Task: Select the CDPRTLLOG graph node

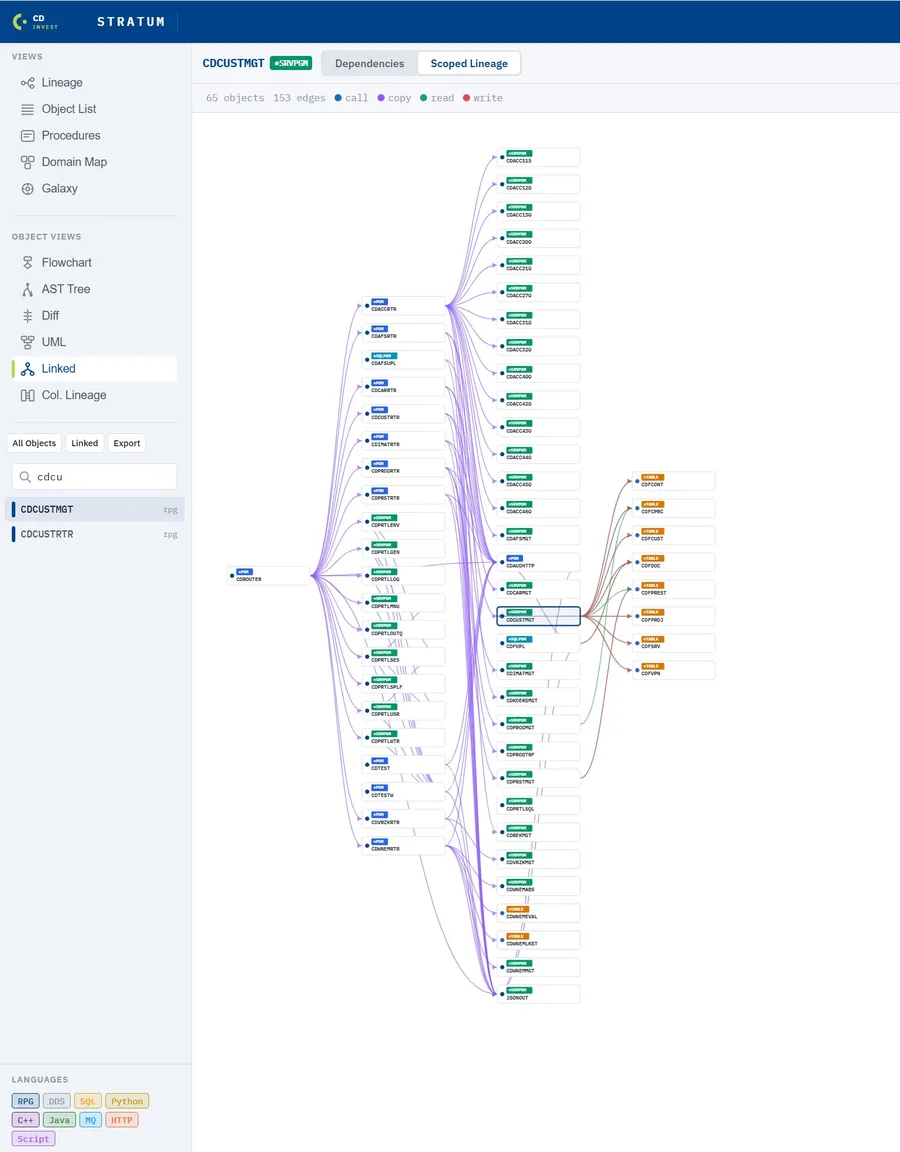Action: click(403, 576)
